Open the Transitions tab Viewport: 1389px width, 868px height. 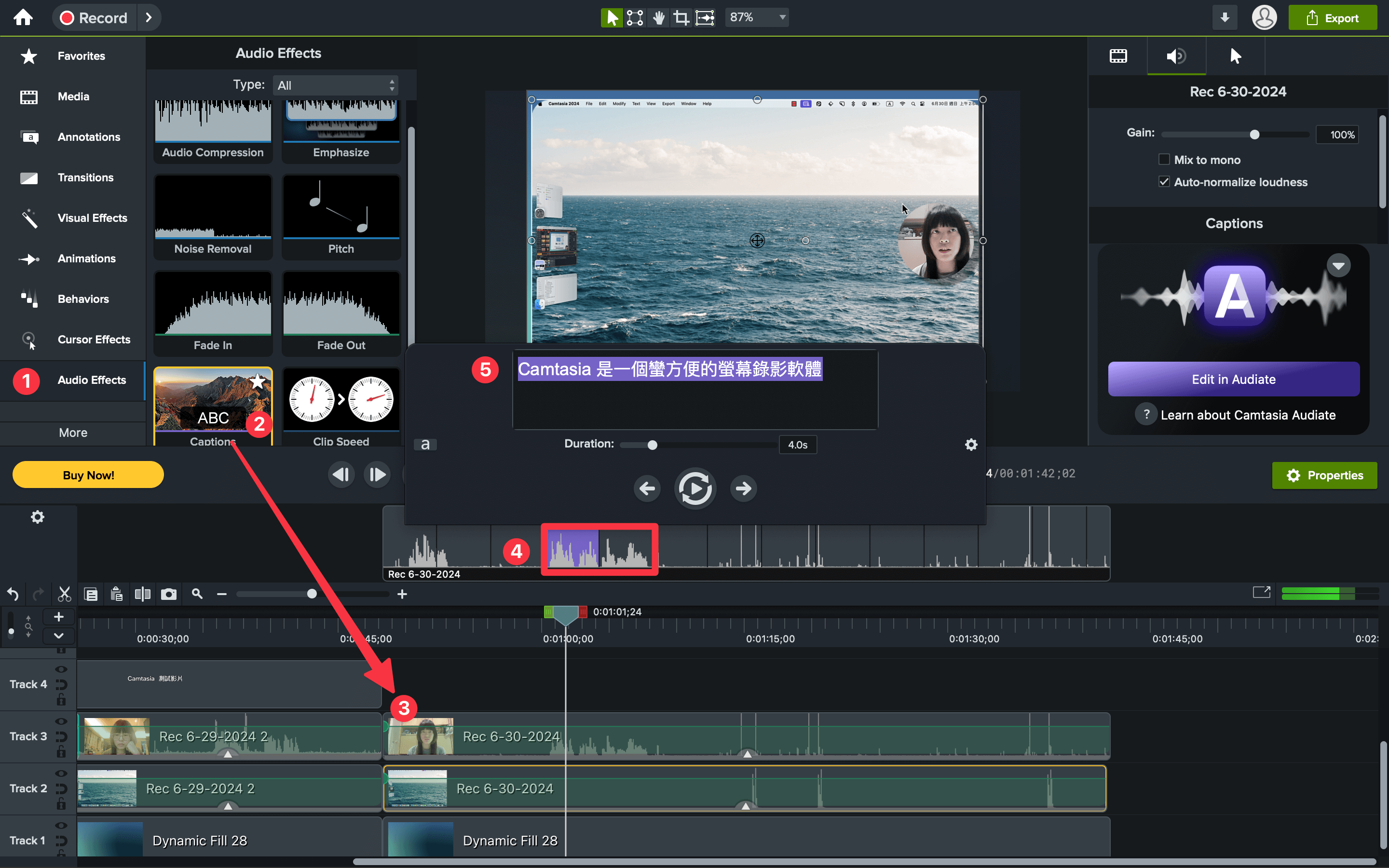pos(73,177)
